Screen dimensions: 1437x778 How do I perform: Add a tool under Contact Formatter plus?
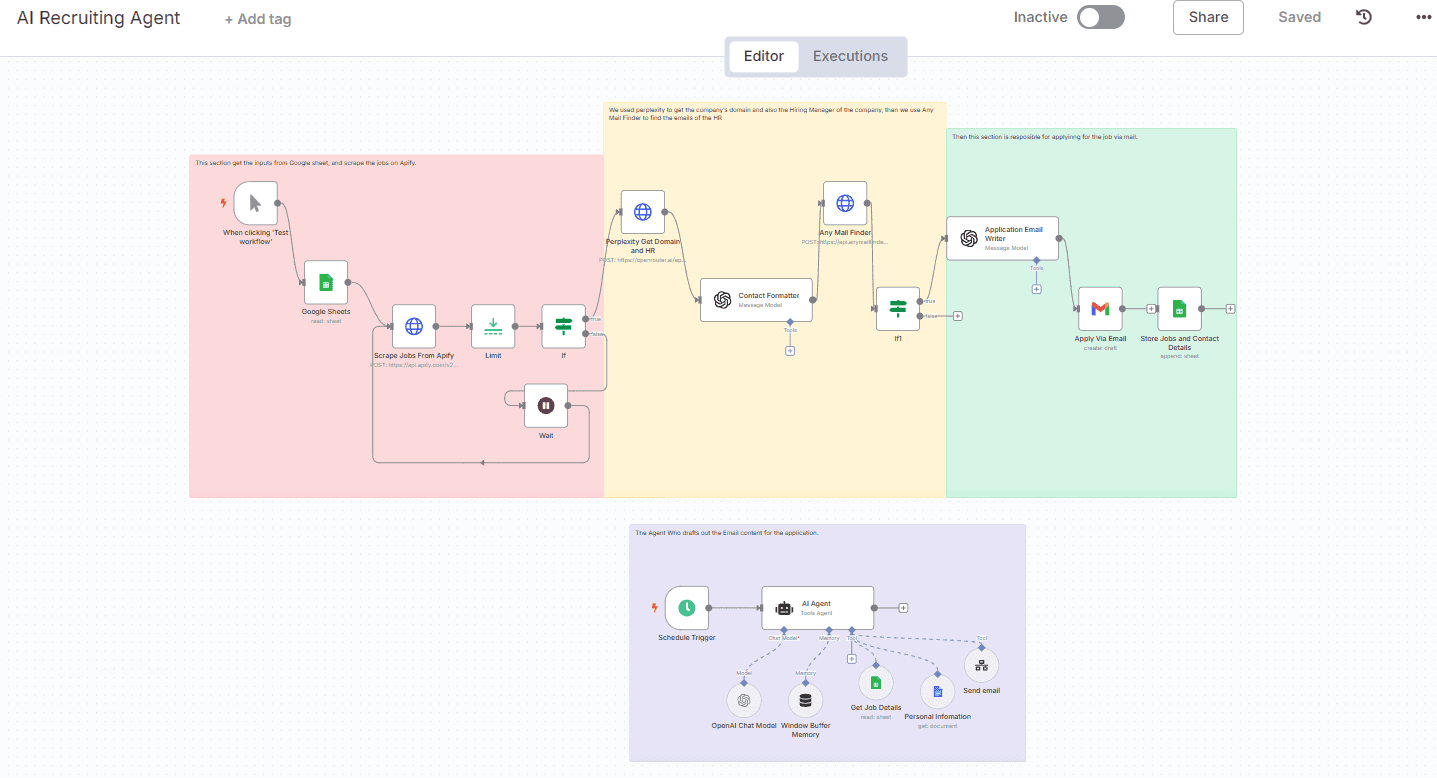pos(790,351)
